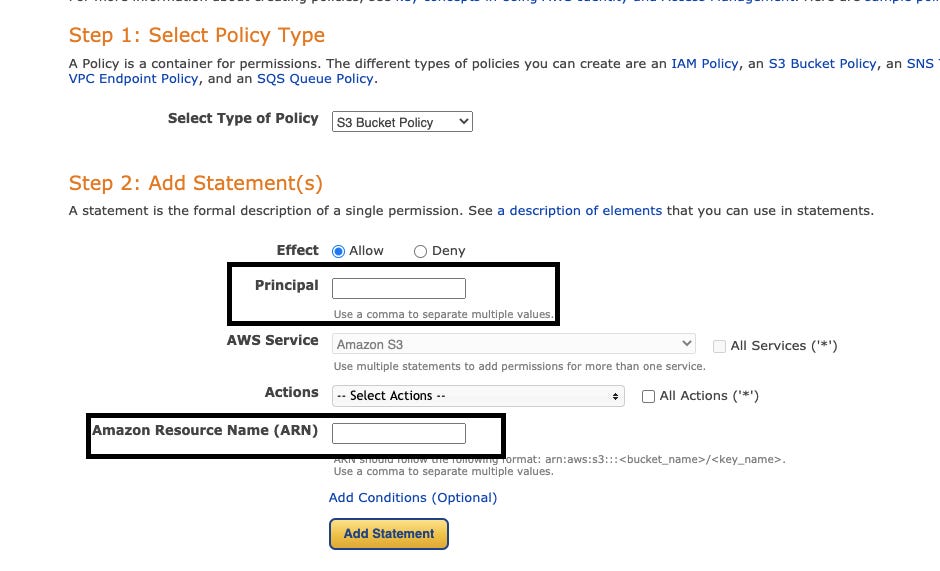Click the Amazon Resource Name input field
This screenshot has height=571, width=940.
coord(399,433)
